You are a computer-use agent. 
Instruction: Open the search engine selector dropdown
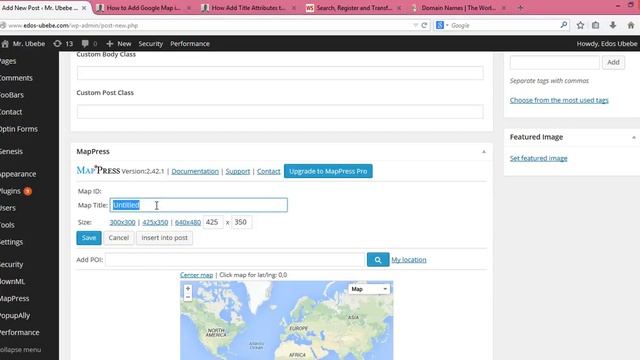coord(442,25)
